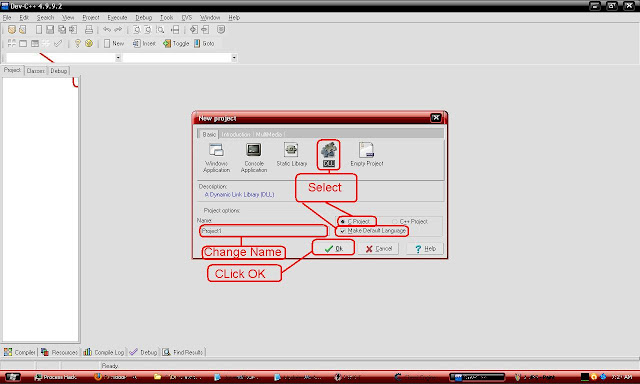Image resolution: width=640 pixels, height=384 pixels.
Task: Open the Execute menu
Action: [x=117, y=18]
